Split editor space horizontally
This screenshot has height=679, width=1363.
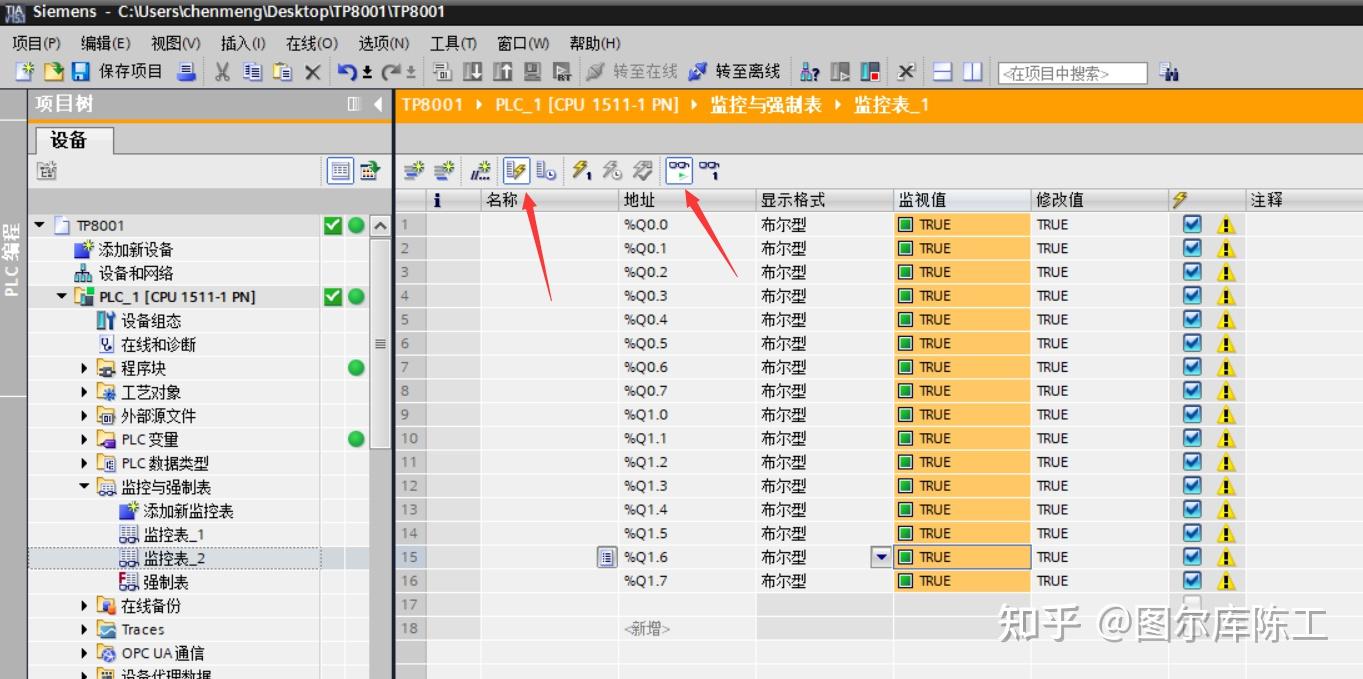click(x=942, y=72)
